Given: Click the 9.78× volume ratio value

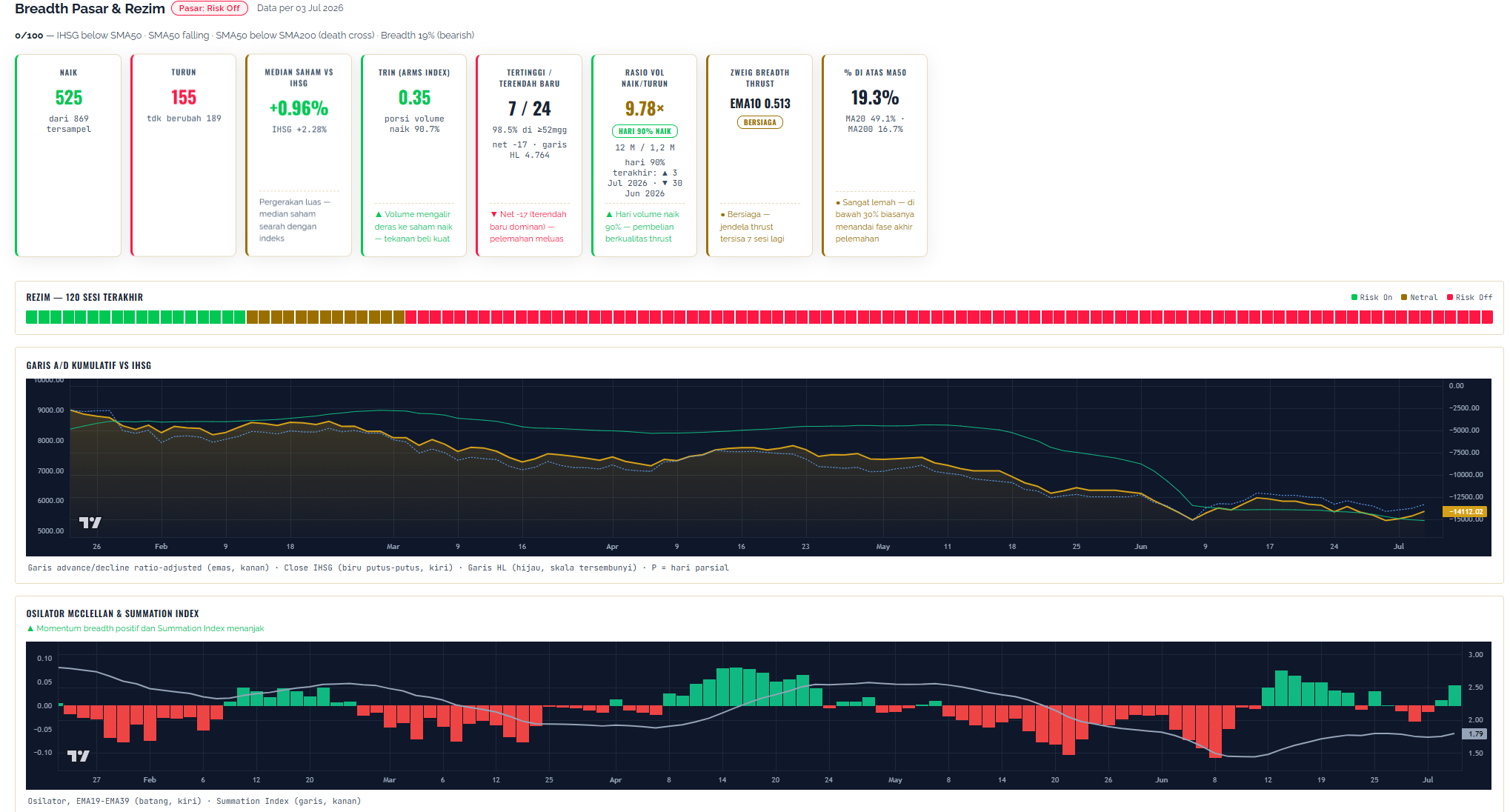Looking at the screenshot, I should tap(645, 109).
